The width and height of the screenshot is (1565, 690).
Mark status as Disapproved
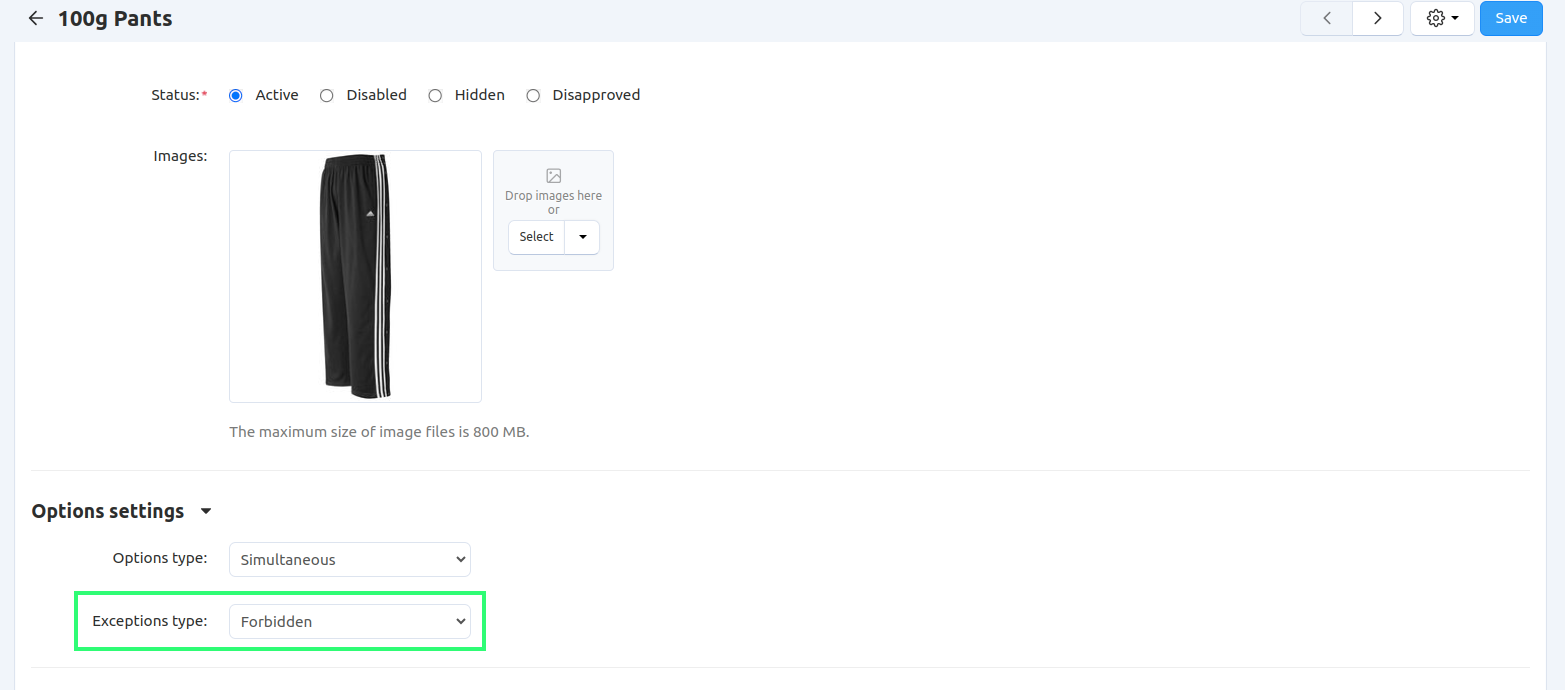(533, 95)
